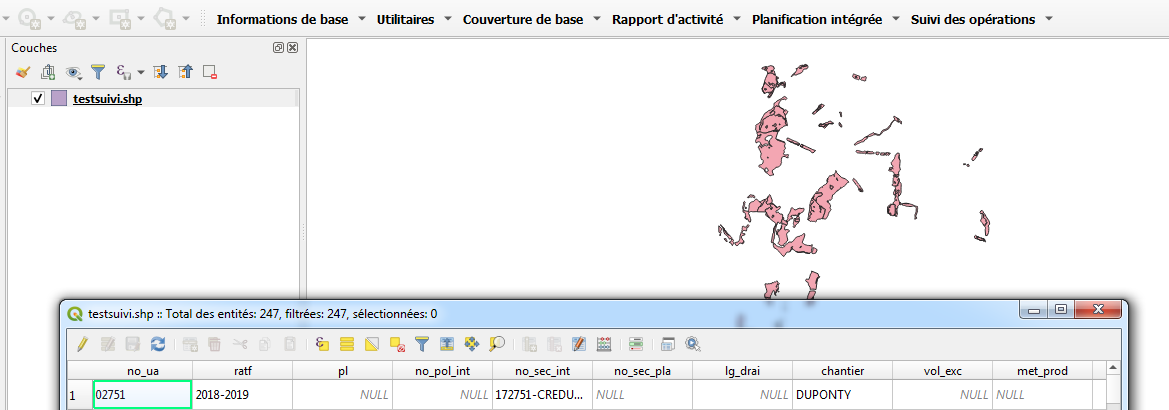The width and height of the screenshot is (1169, 410).
Task: Click select features by expression icon
Action: point(322,344)
